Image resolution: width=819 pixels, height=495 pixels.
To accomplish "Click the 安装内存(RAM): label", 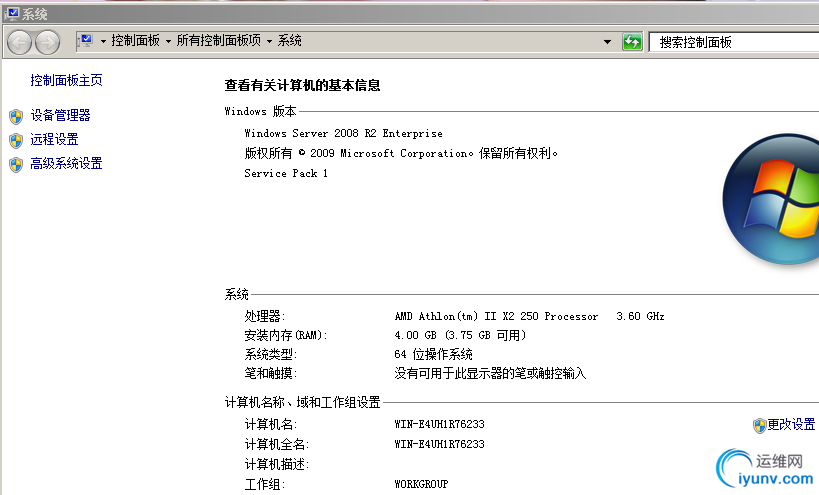I will coord(286,335).
